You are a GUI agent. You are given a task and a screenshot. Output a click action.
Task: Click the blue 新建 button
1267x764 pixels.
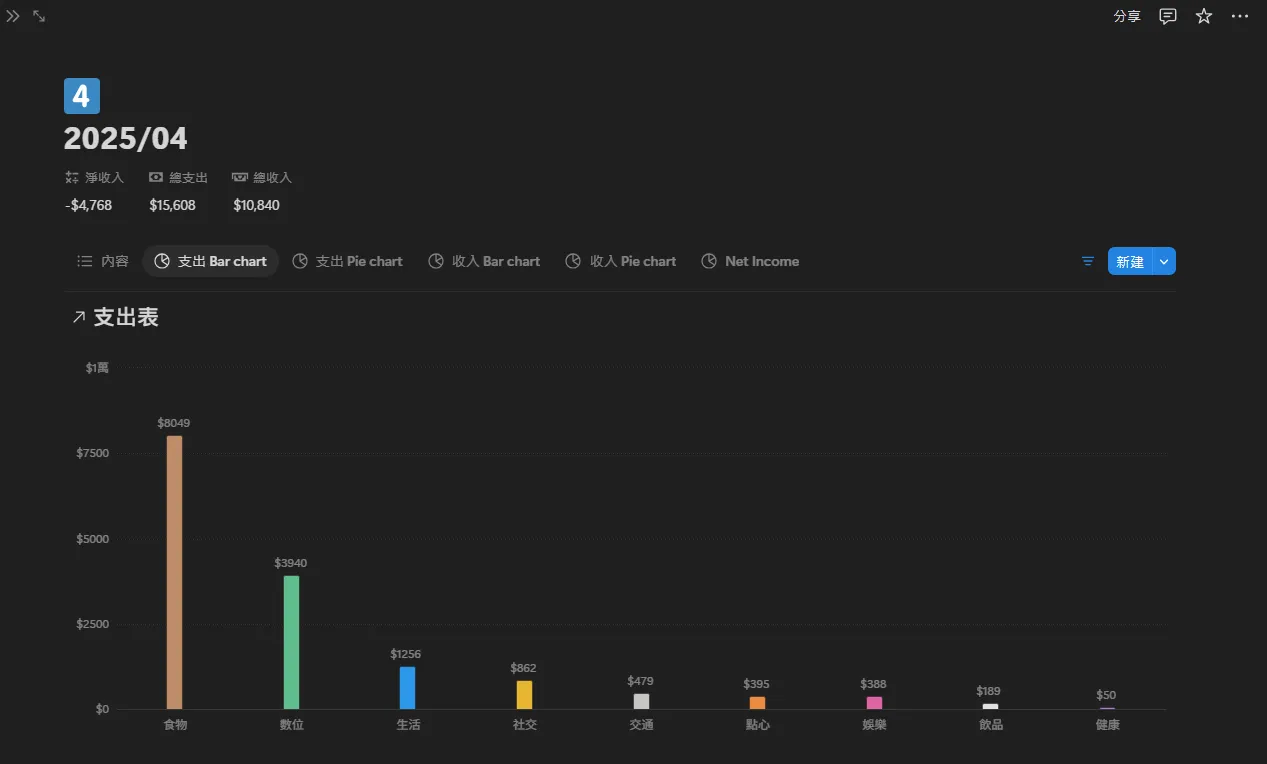pyautogui.click(x=1130, y=261)
